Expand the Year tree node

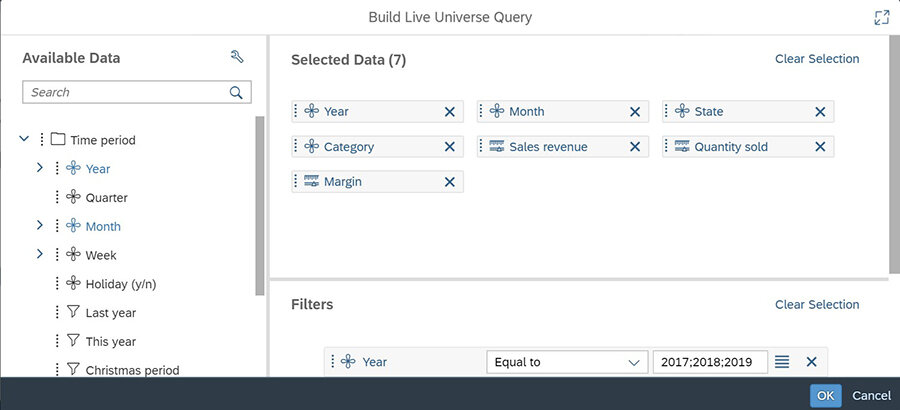click(x=40, y=168)
